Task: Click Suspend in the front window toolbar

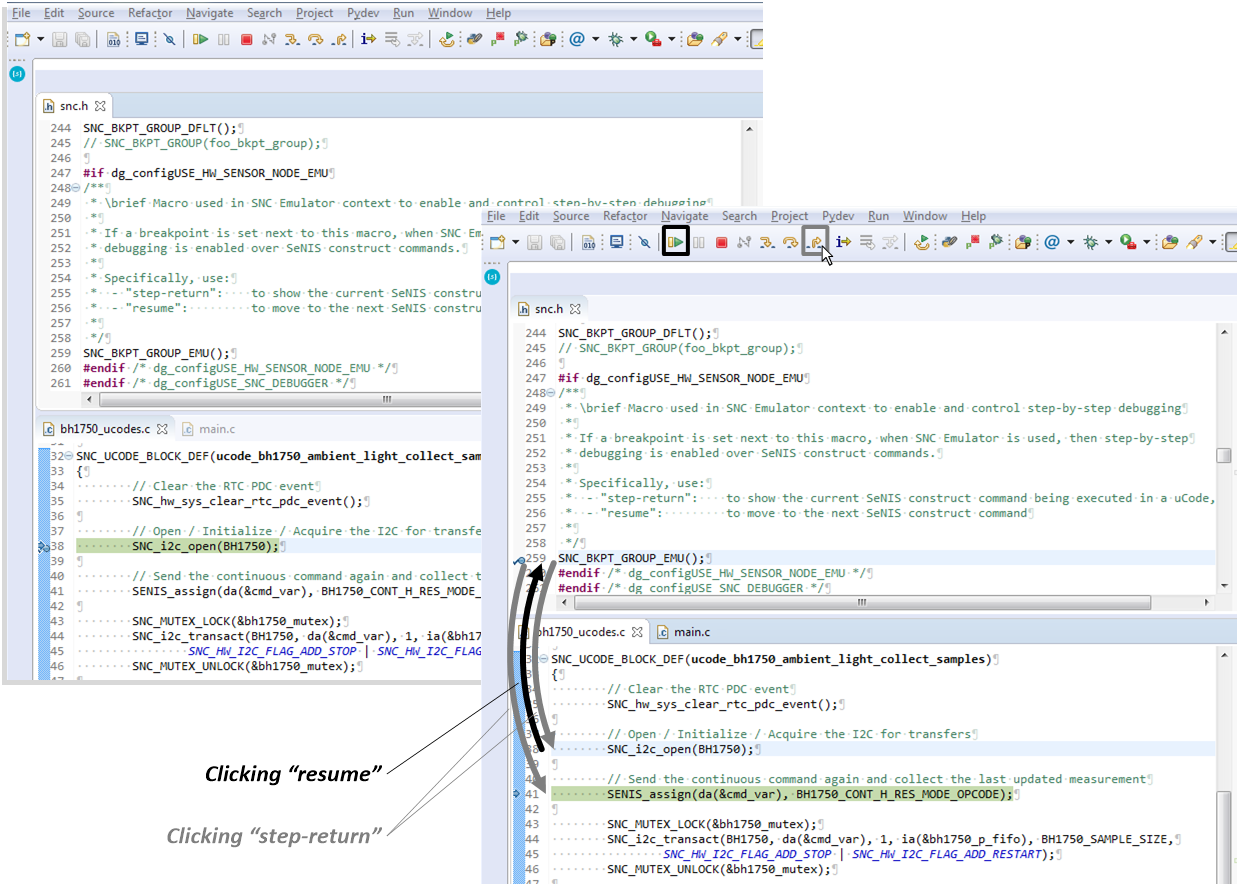Action: click(699, 242)
